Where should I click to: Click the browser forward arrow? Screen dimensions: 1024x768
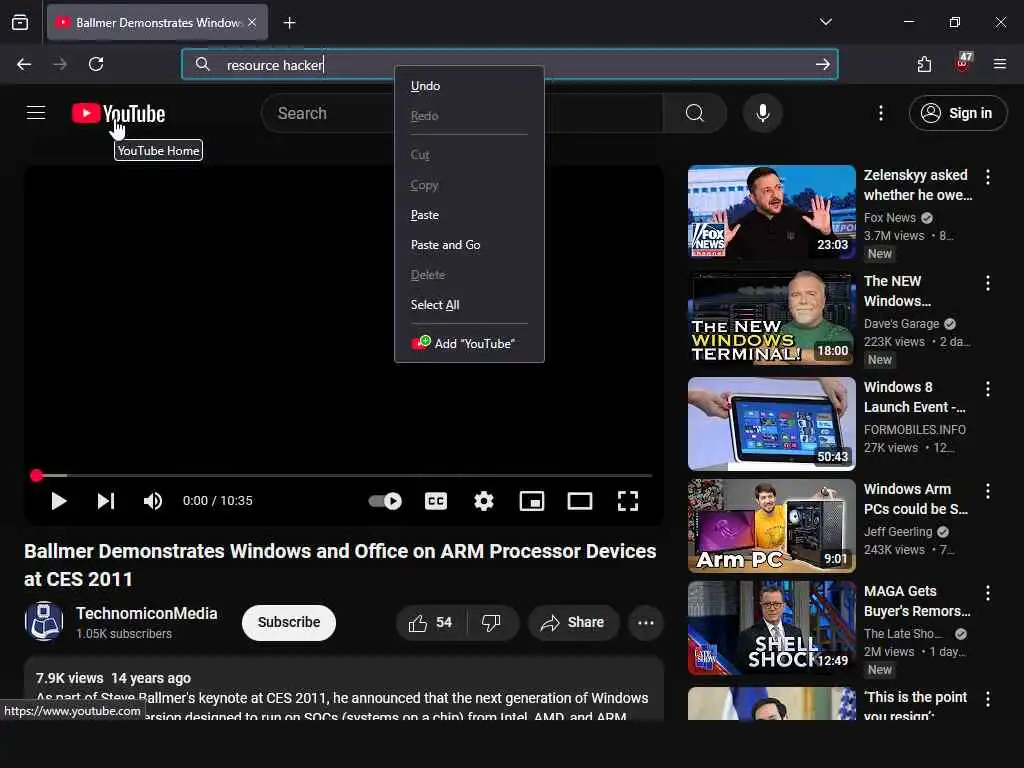coord(59,64)
